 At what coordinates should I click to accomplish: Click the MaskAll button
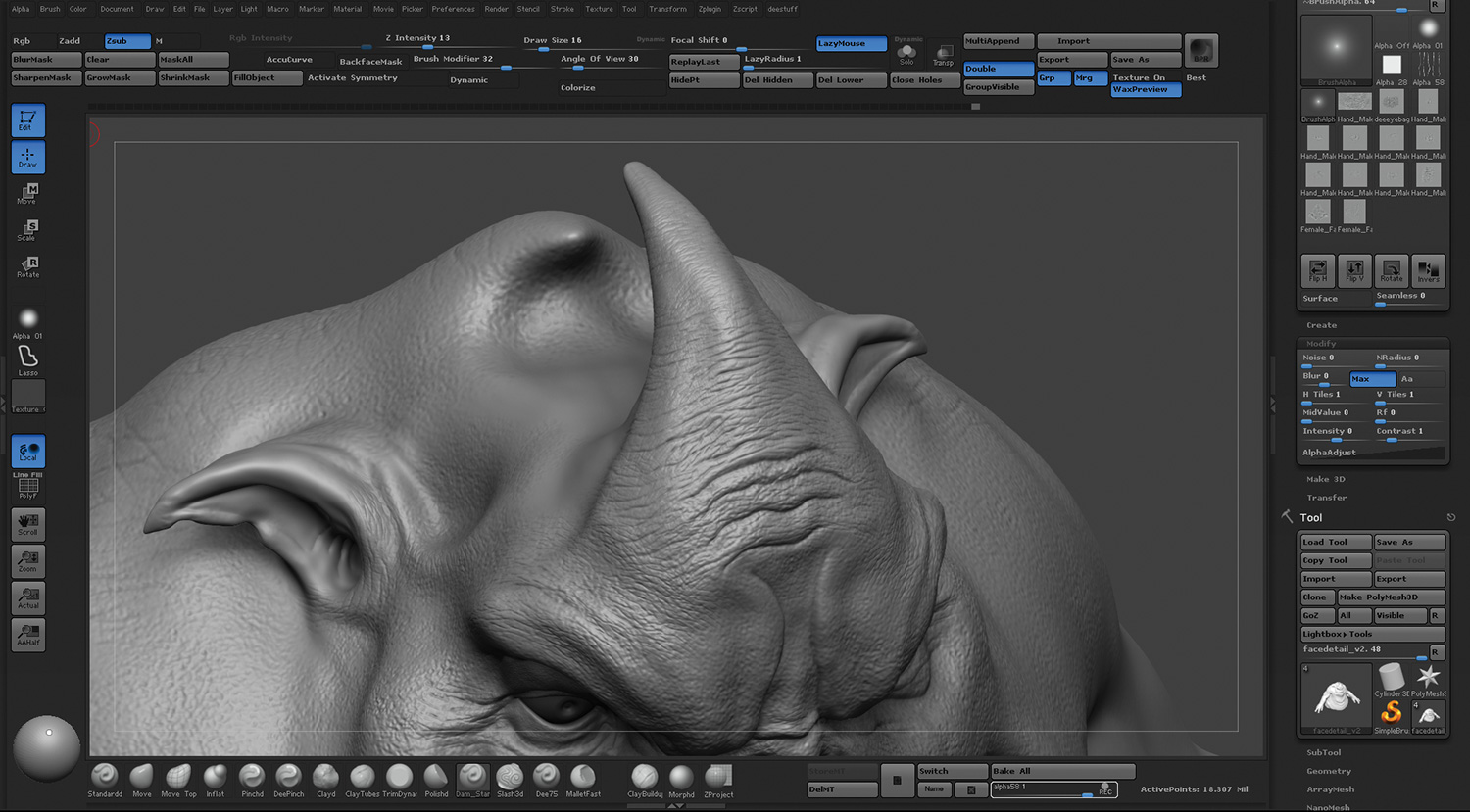pos(193,60)
